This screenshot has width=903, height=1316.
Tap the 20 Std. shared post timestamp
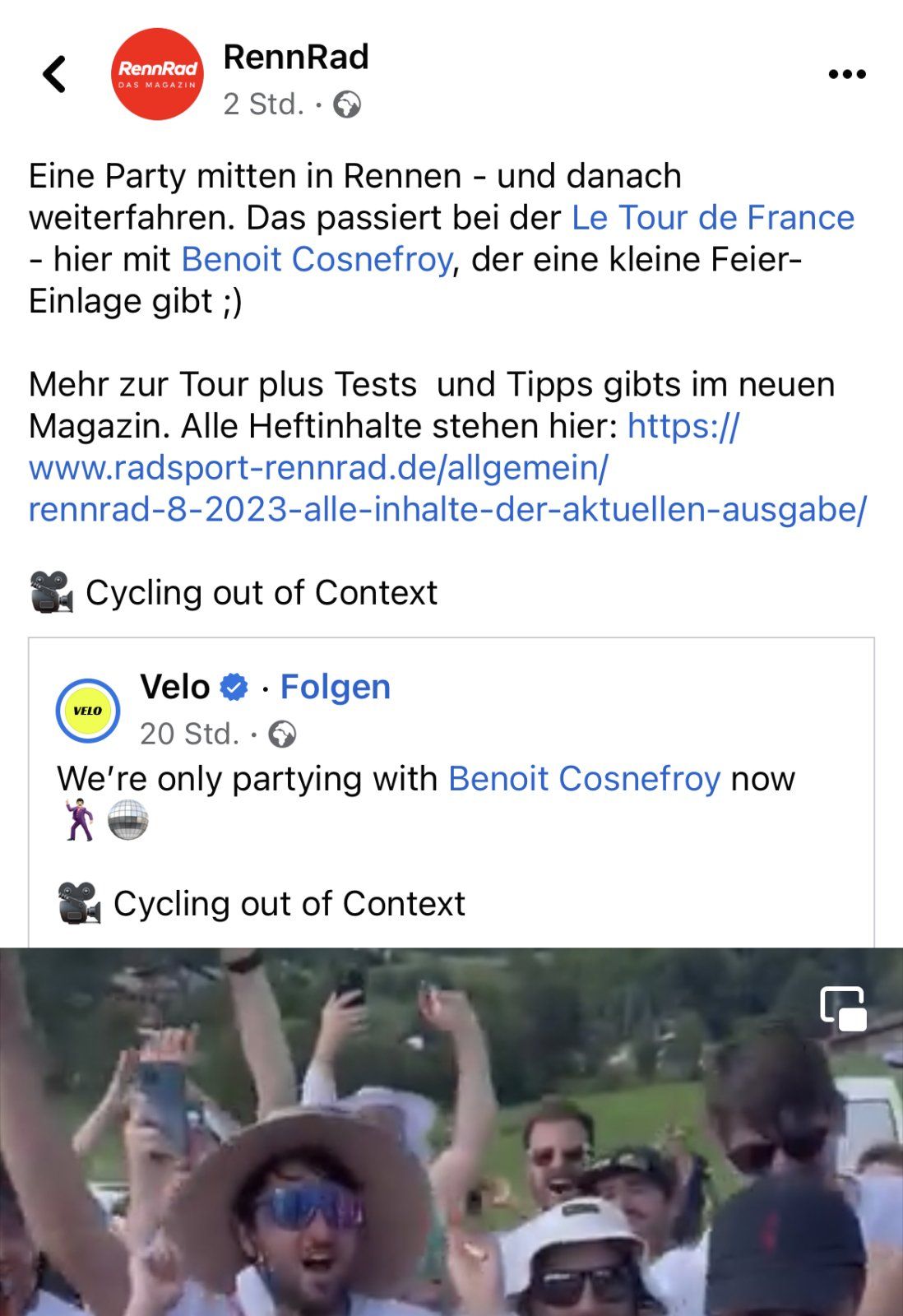point(189,734)
